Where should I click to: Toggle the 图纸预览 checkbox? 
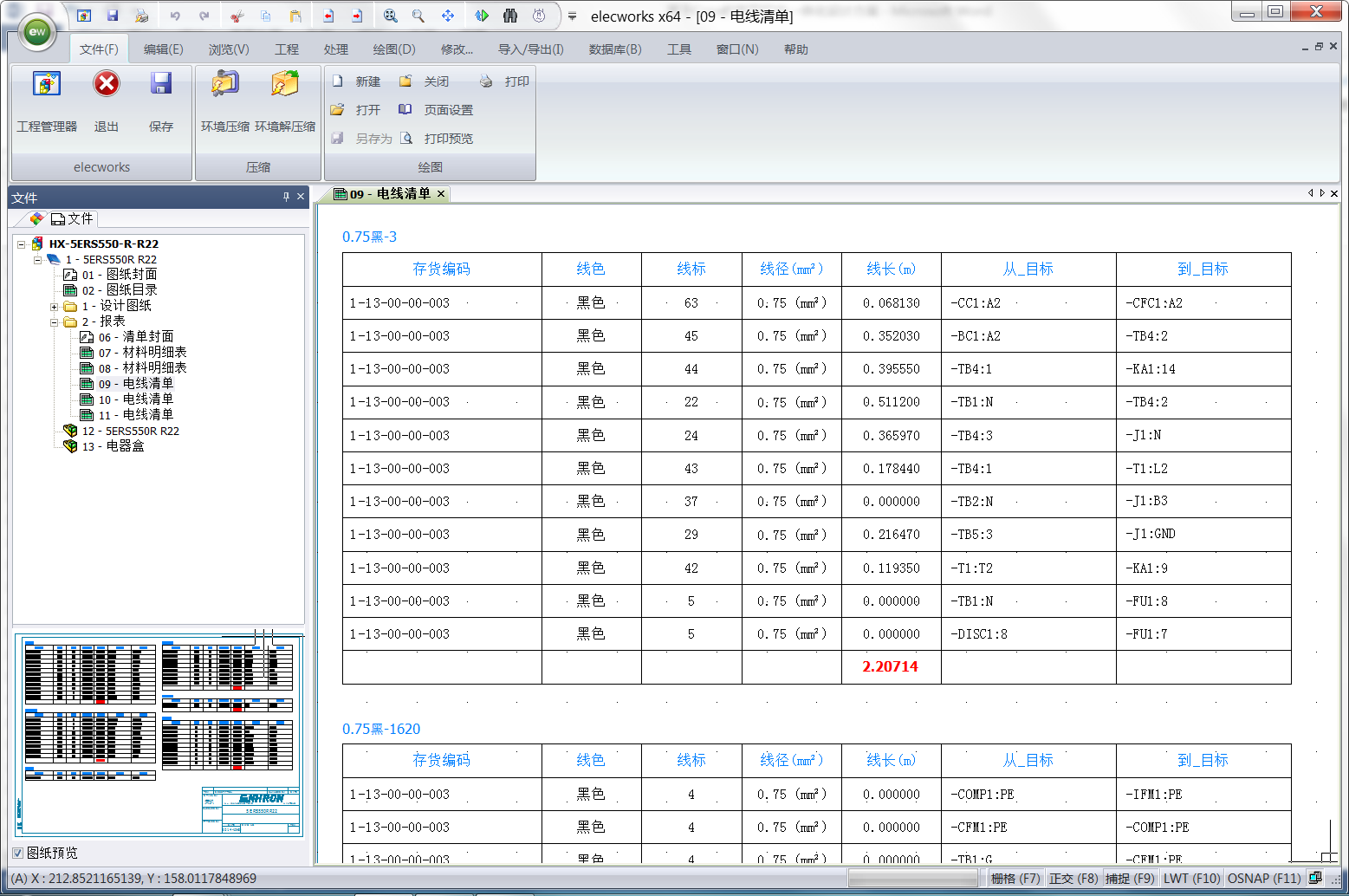pyautogui.click(x=17, y=853)
